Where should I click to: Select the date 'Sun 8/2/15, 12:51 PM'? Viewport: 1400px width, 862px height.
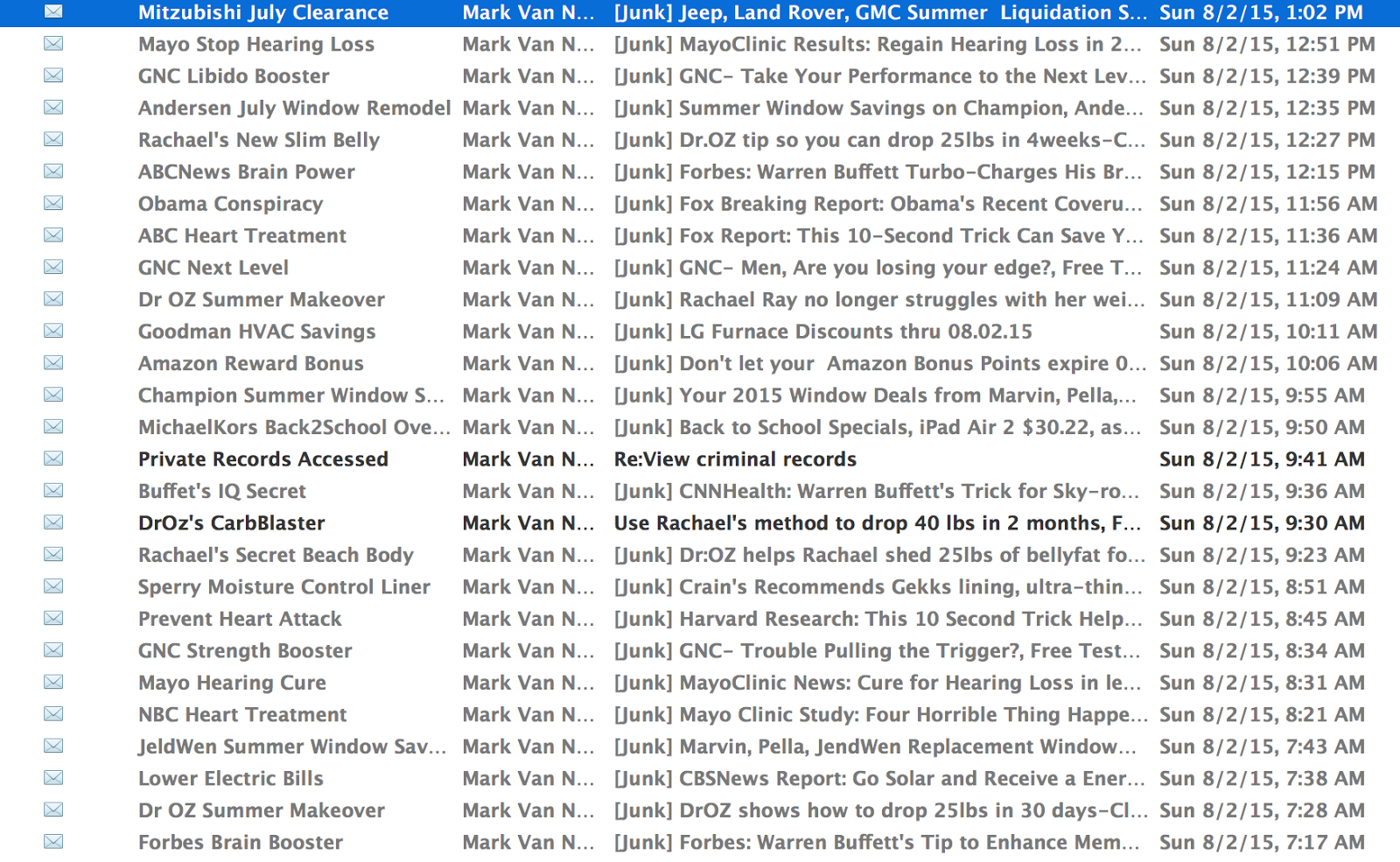click(1268, 45)
